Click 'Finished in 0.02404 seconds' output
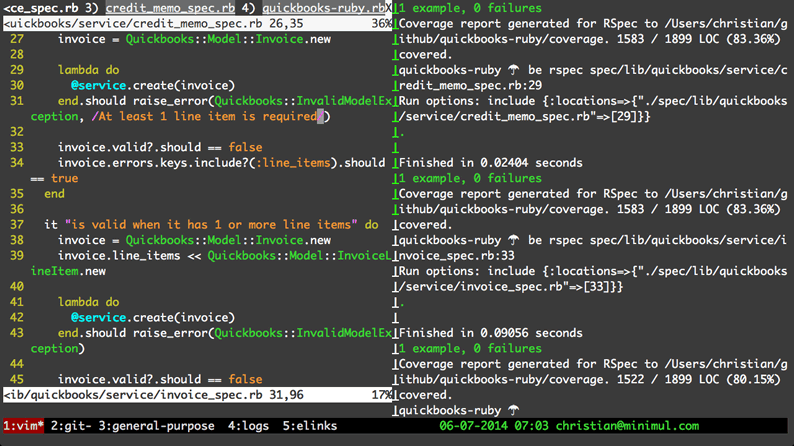 point(491,163)
